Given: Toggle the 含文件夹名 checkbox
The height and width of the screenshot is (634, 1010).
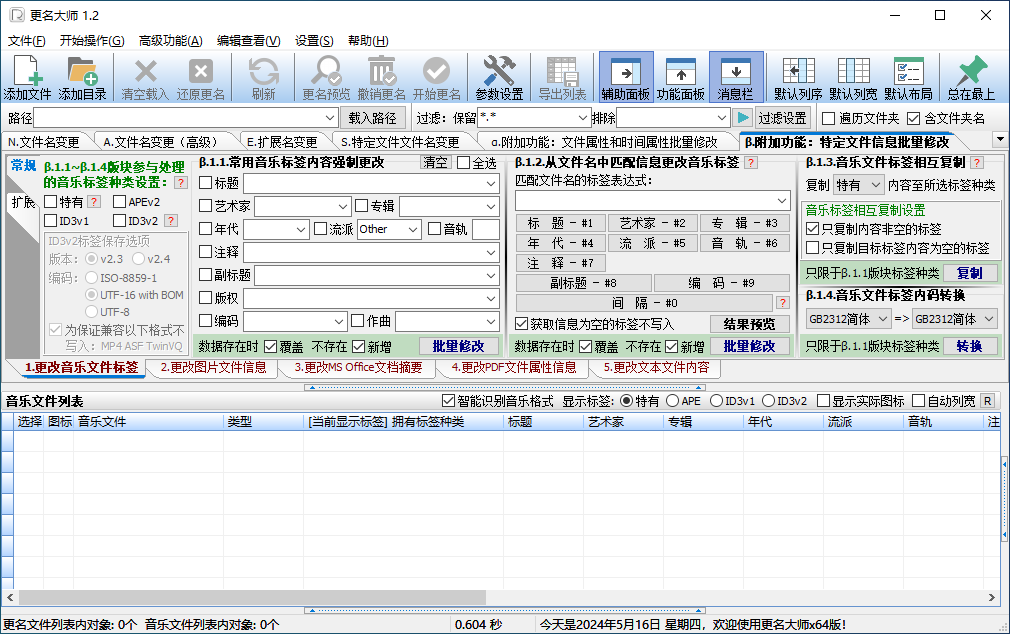Looking at the screenshot, I should tap(913, 119).
